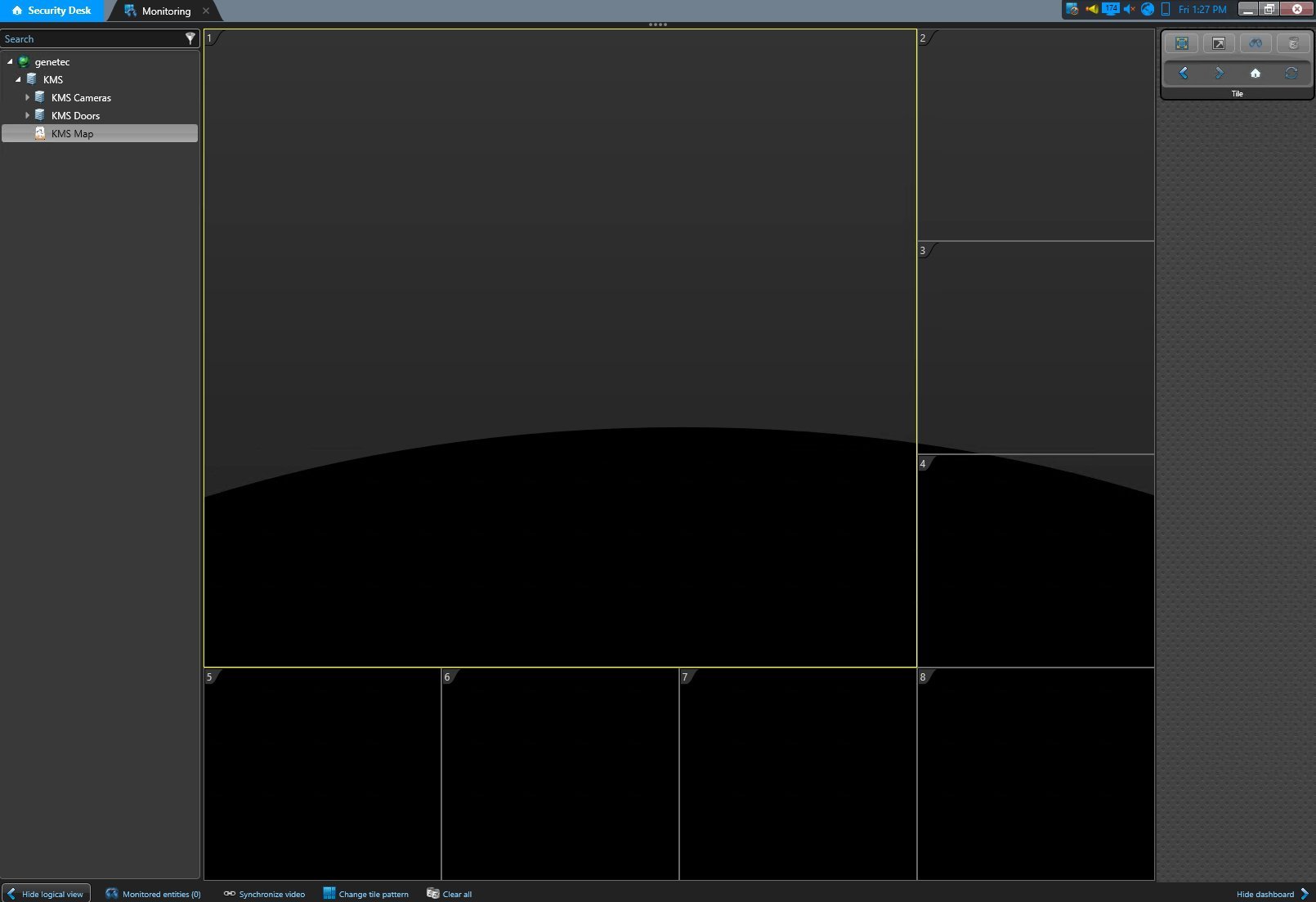Open Monitored entities (0)
1316x902 pixels.
[153, 894]
